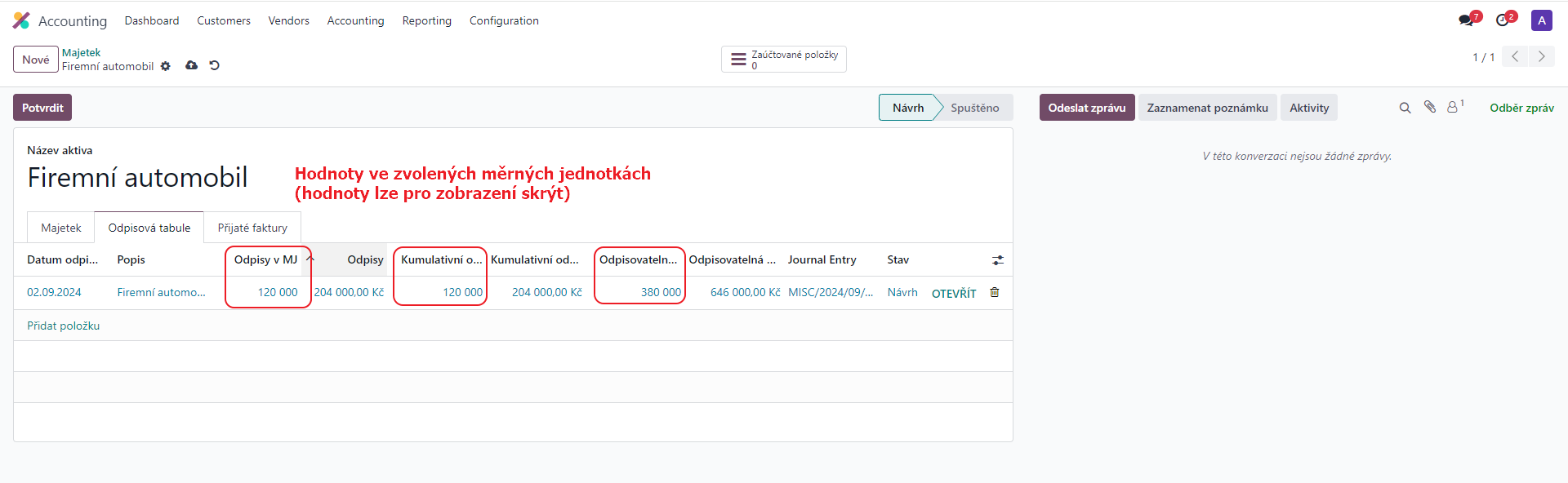The height and width of the screenshot is (483, 1568).
Task: Click the MISC/2024/09/... journal entry cell
Action: coord(831,292)
